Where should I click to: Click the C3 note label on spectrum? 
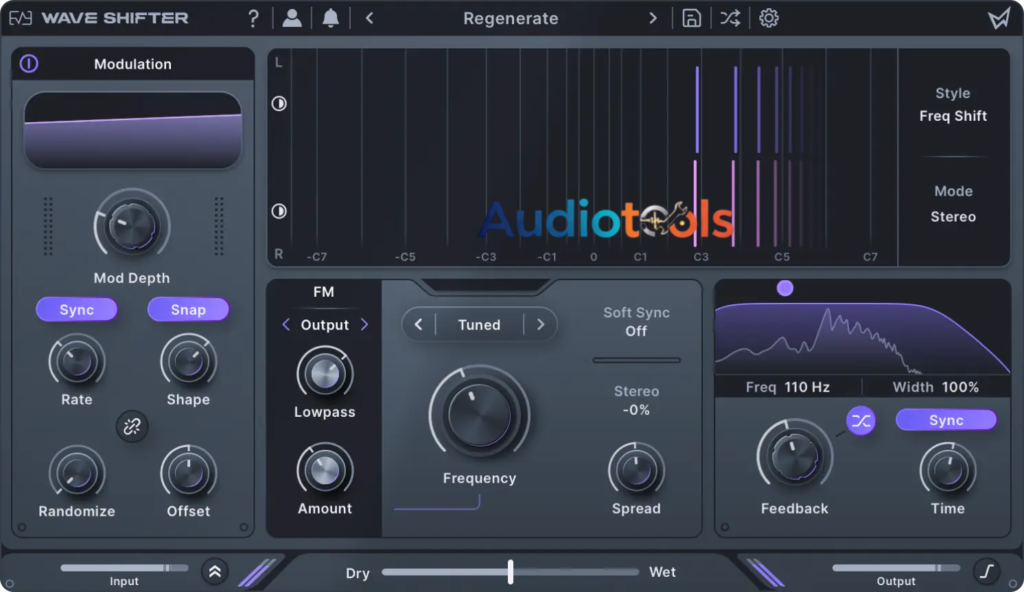[701, 257]
